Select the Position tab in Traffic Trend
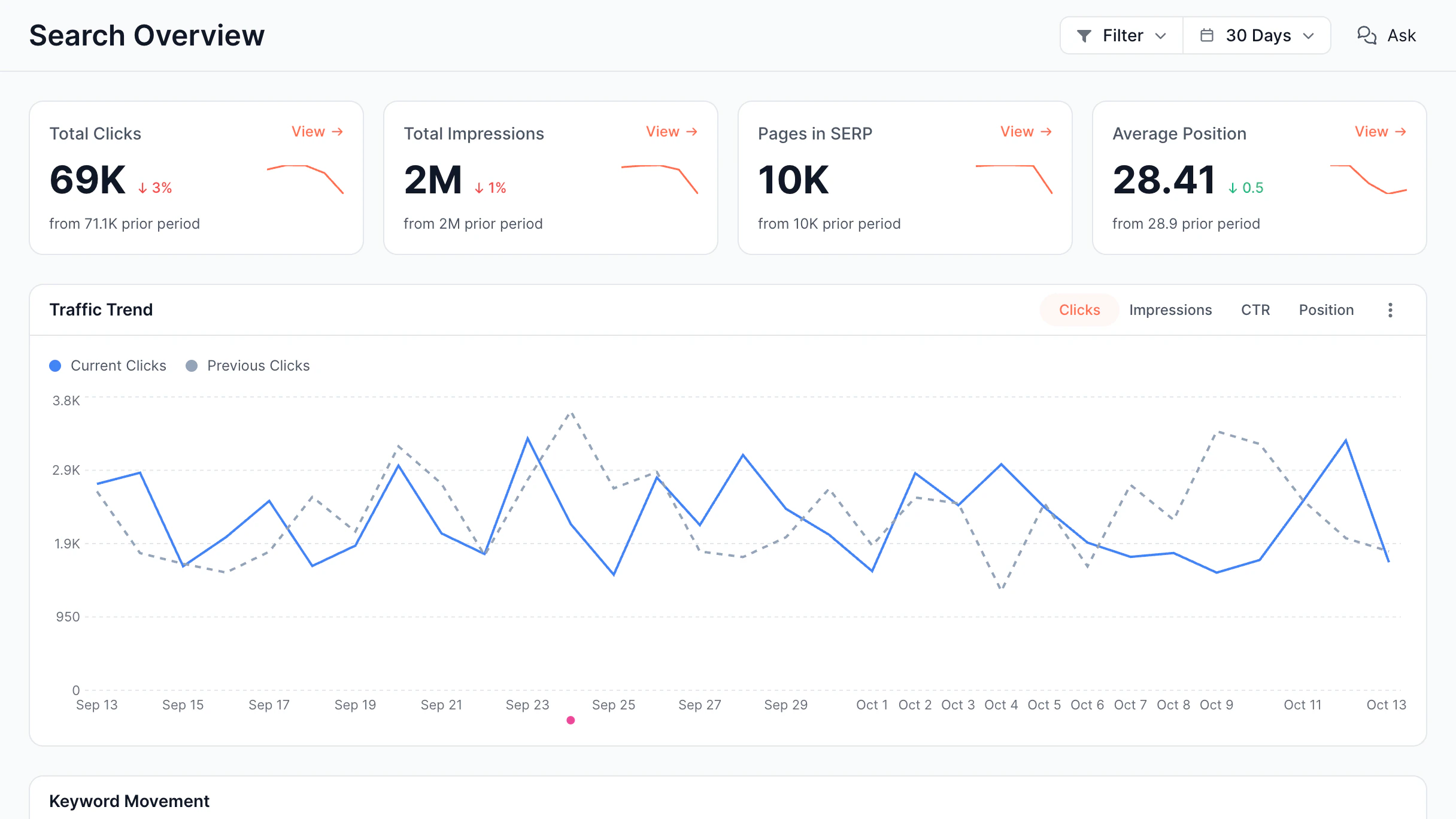 pos(1326,310)
